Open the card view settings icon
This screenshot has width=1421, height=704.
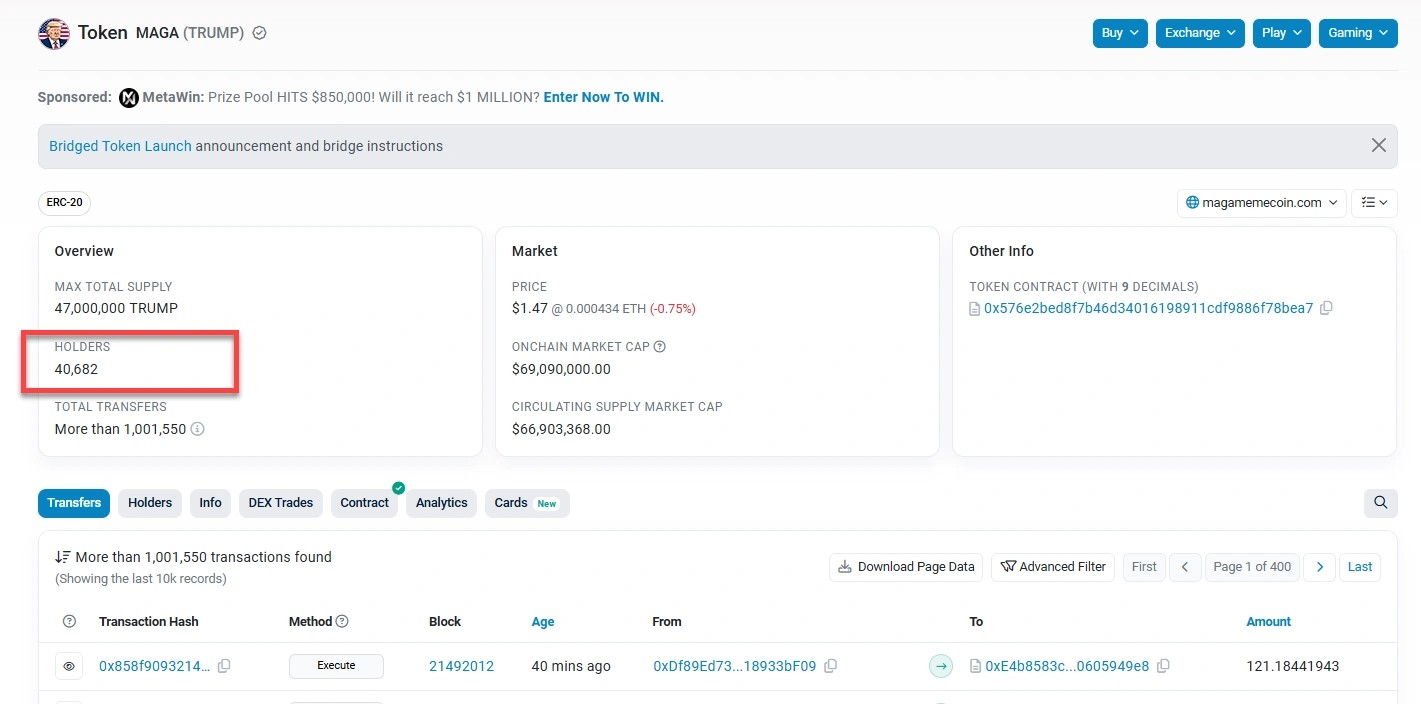coord(1375,202)
